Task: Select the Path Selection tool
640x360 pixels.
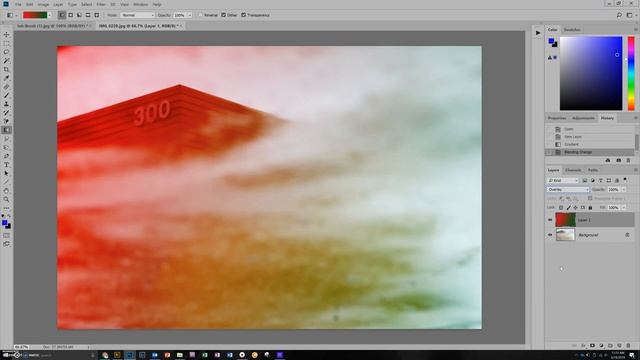Action: 6,173
